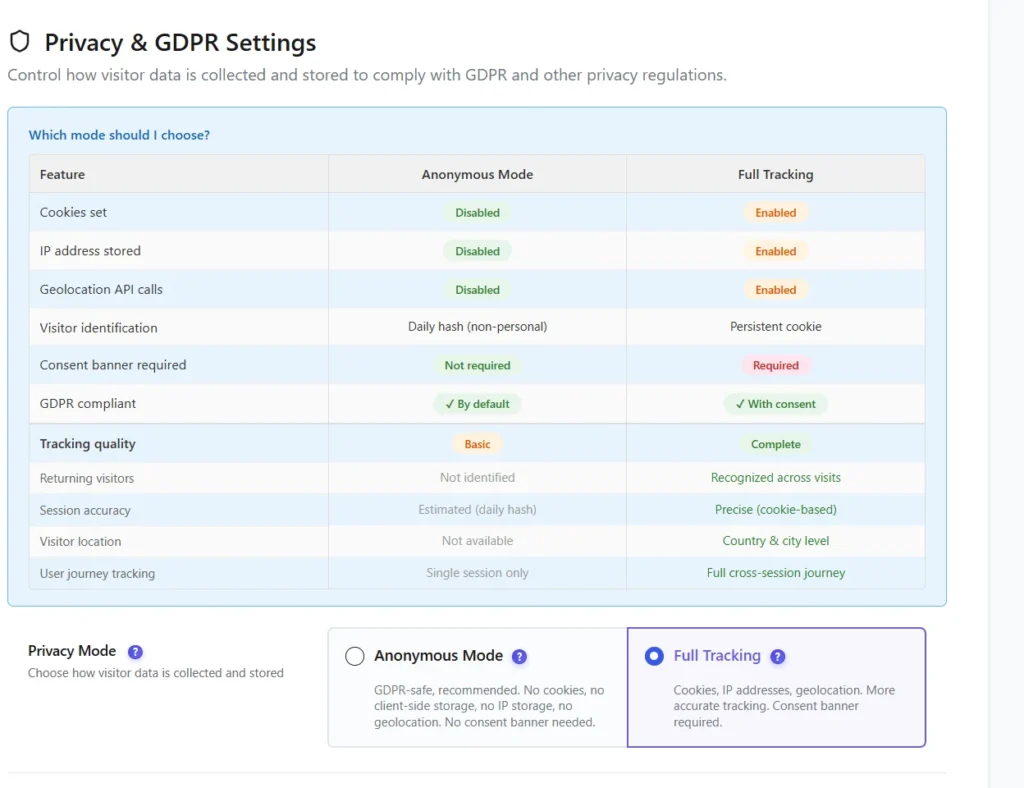Click the 'GDPR compliant' row label
Screen dimensions: 1024x788
(x=88, y=403)
